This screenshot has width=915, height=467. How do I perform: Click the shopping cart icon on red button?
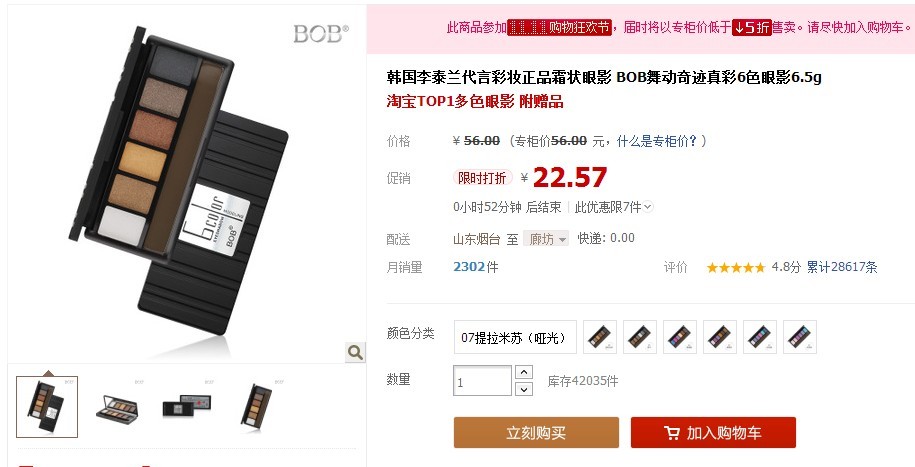[672, 433]
